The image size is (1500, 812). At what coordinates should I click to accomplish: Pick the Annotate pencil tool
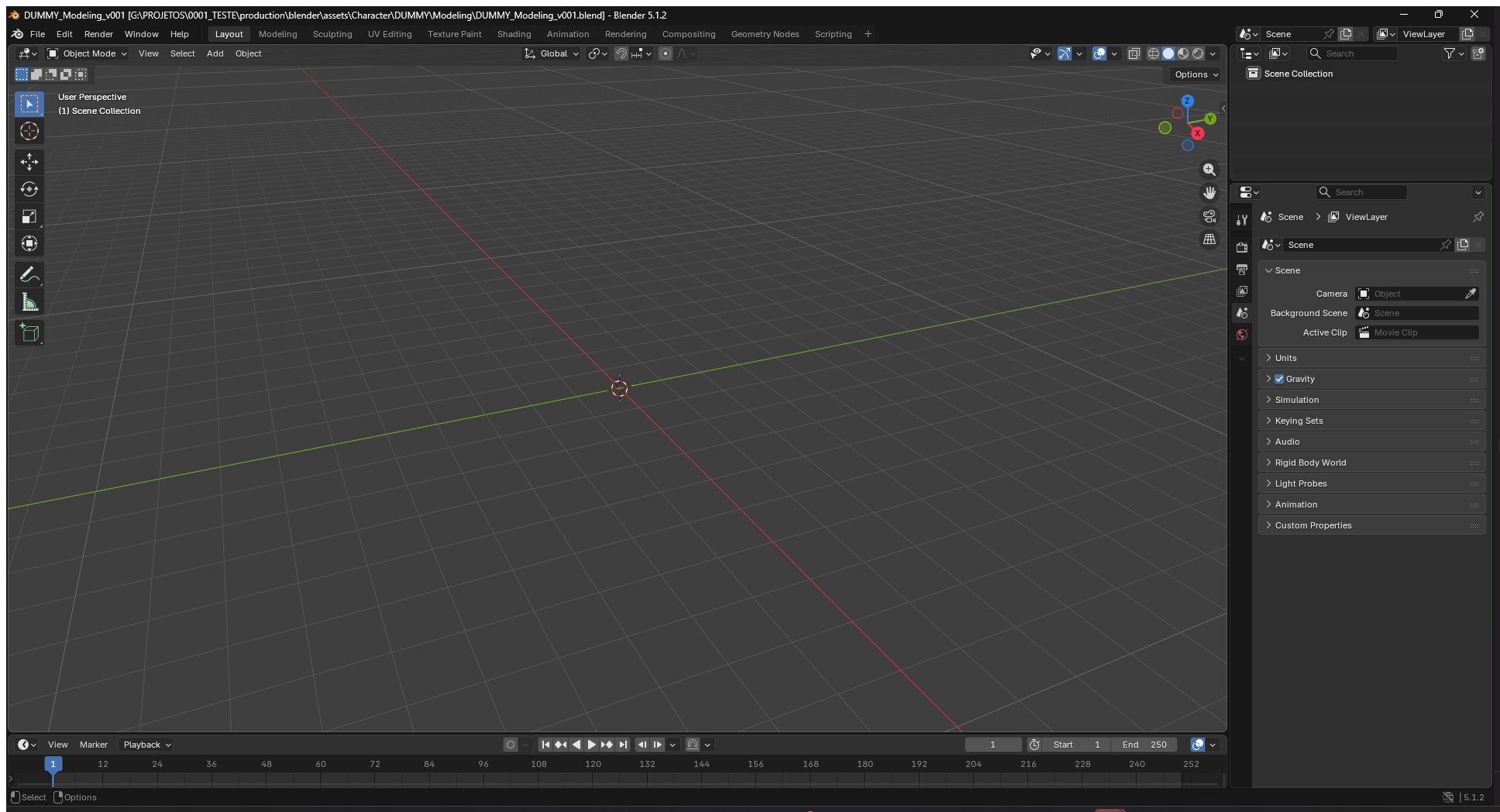29,274
